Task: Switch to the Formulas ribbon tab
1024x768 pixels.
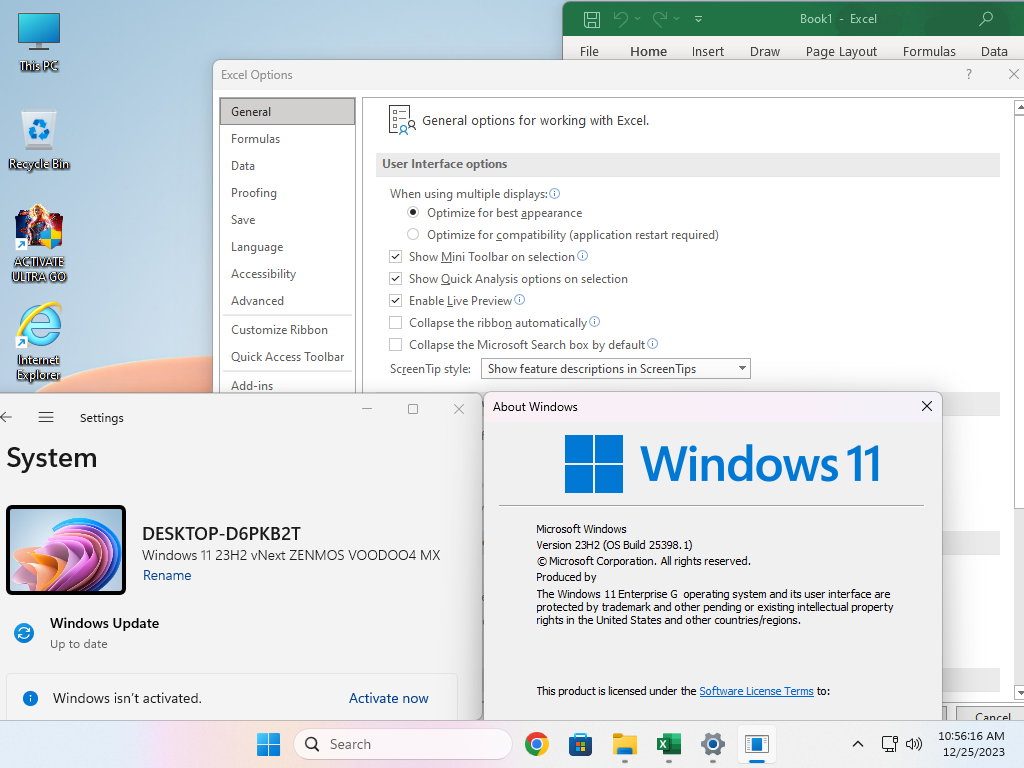Action: point(929,51)
